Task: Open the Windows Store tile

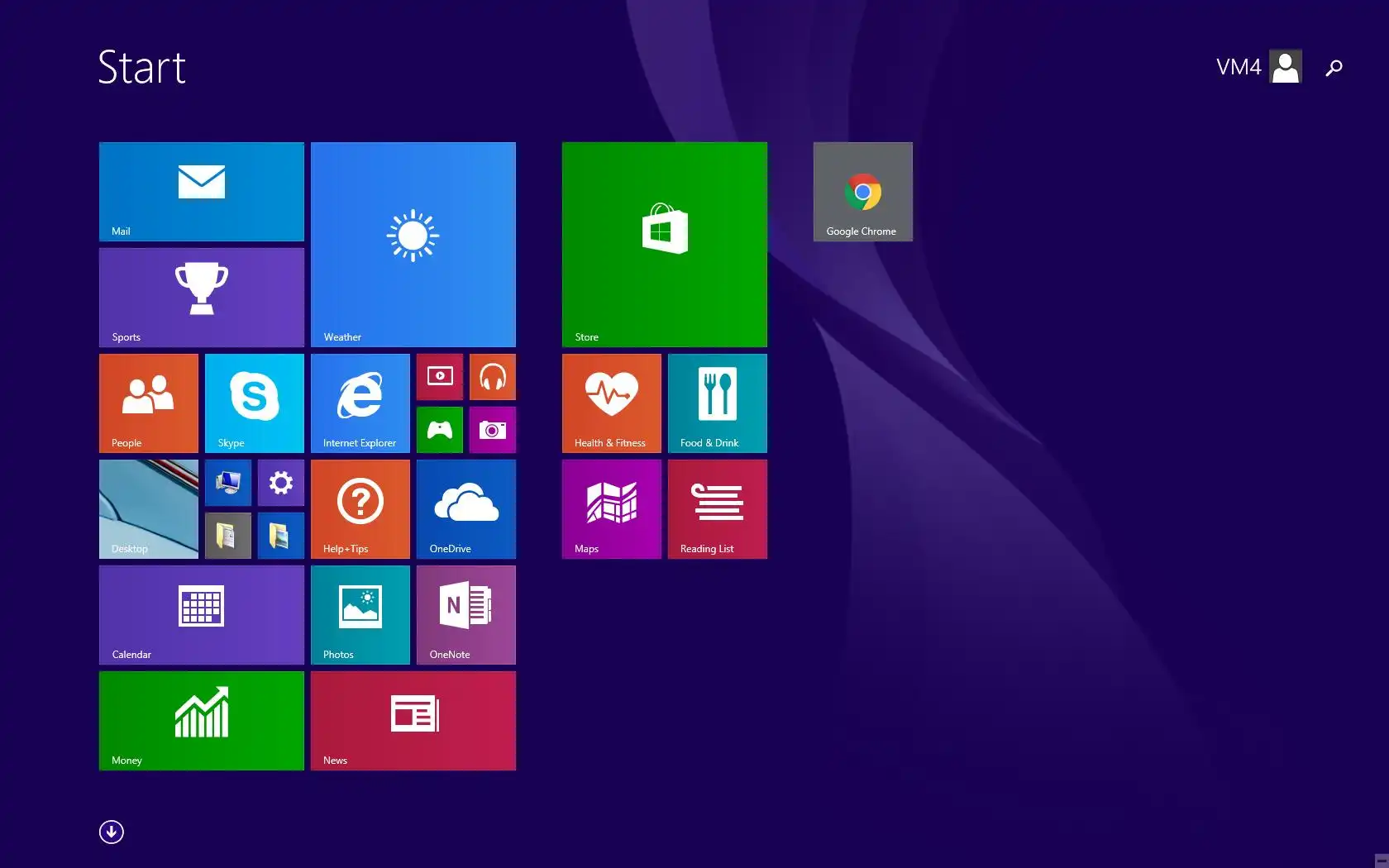Action: pos(665,245)
